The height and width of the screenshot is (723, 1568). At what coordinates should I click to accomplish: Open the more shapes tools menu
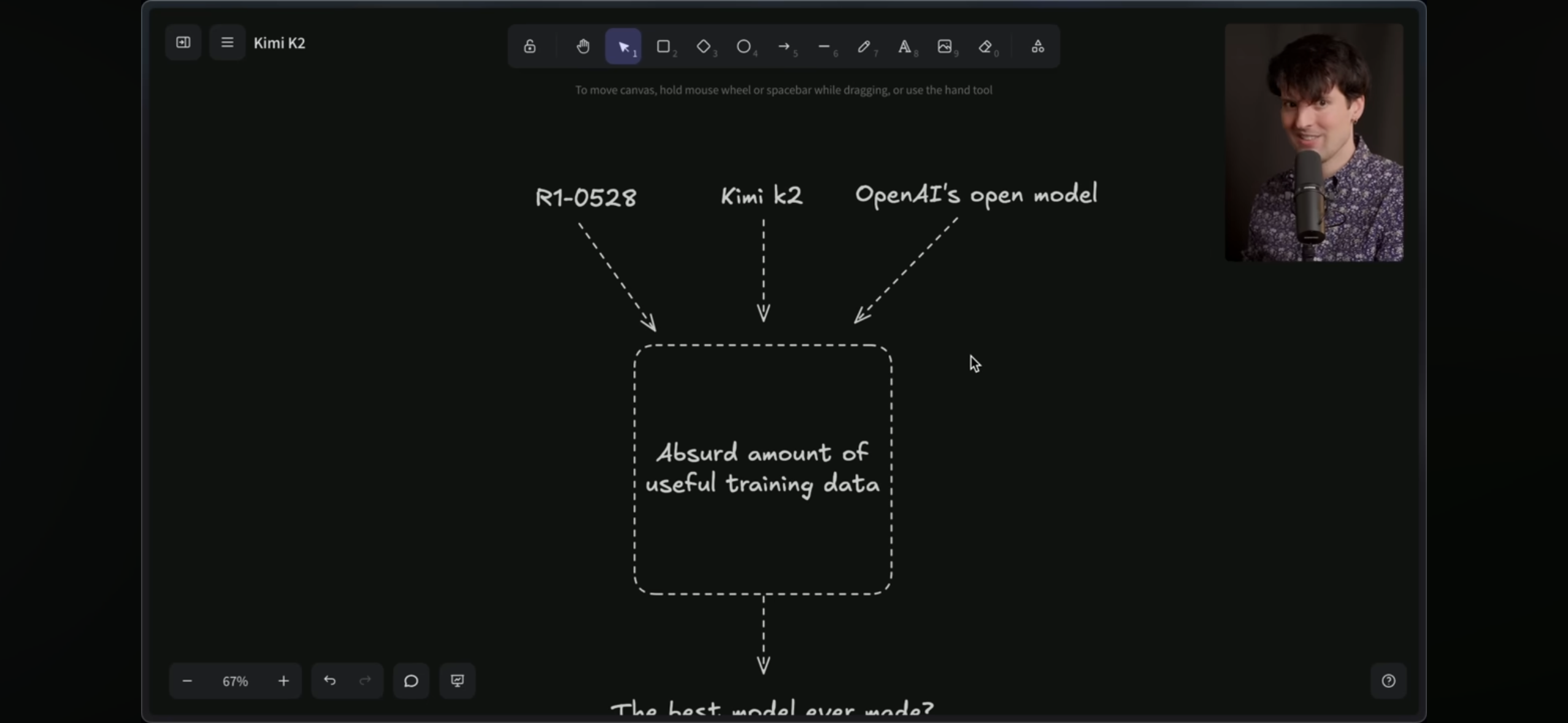(x=1038, y=47)
